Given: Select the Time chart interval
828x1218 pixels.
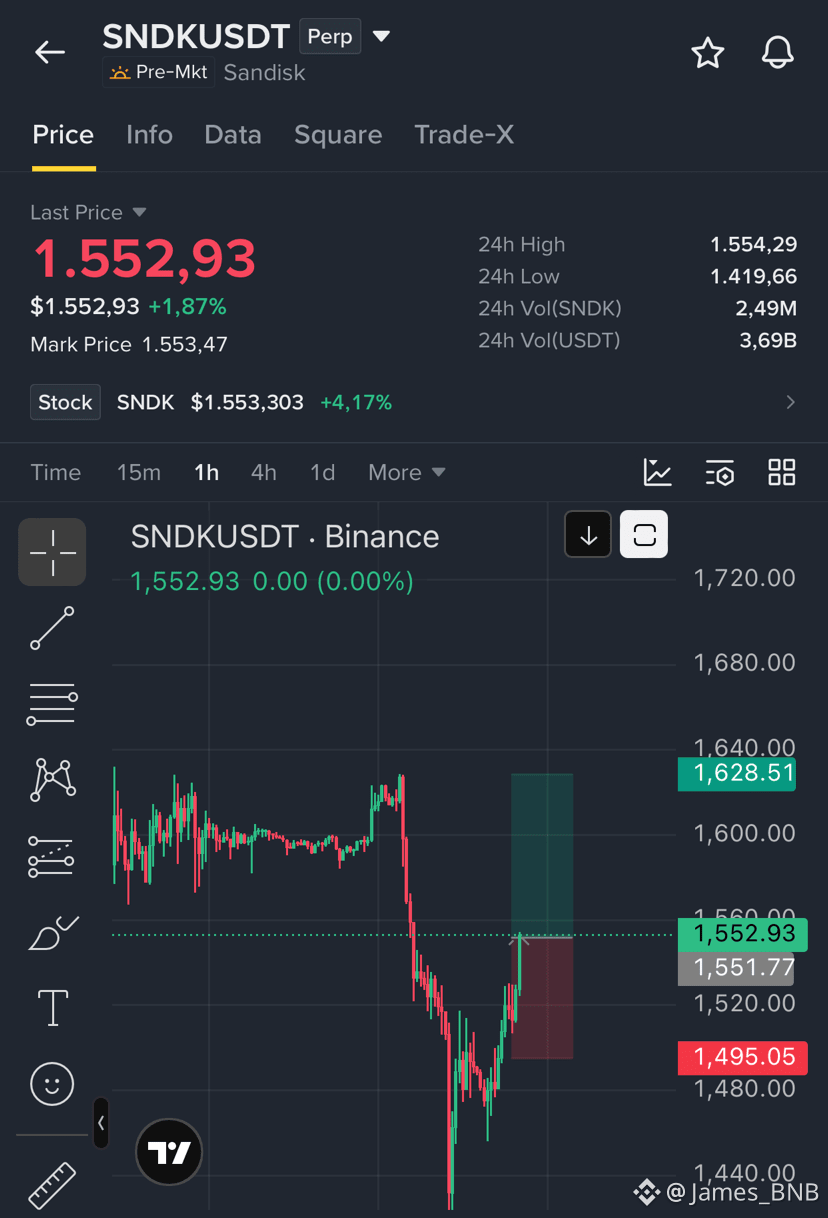Looking at the screenshot, I should [56, 472].
